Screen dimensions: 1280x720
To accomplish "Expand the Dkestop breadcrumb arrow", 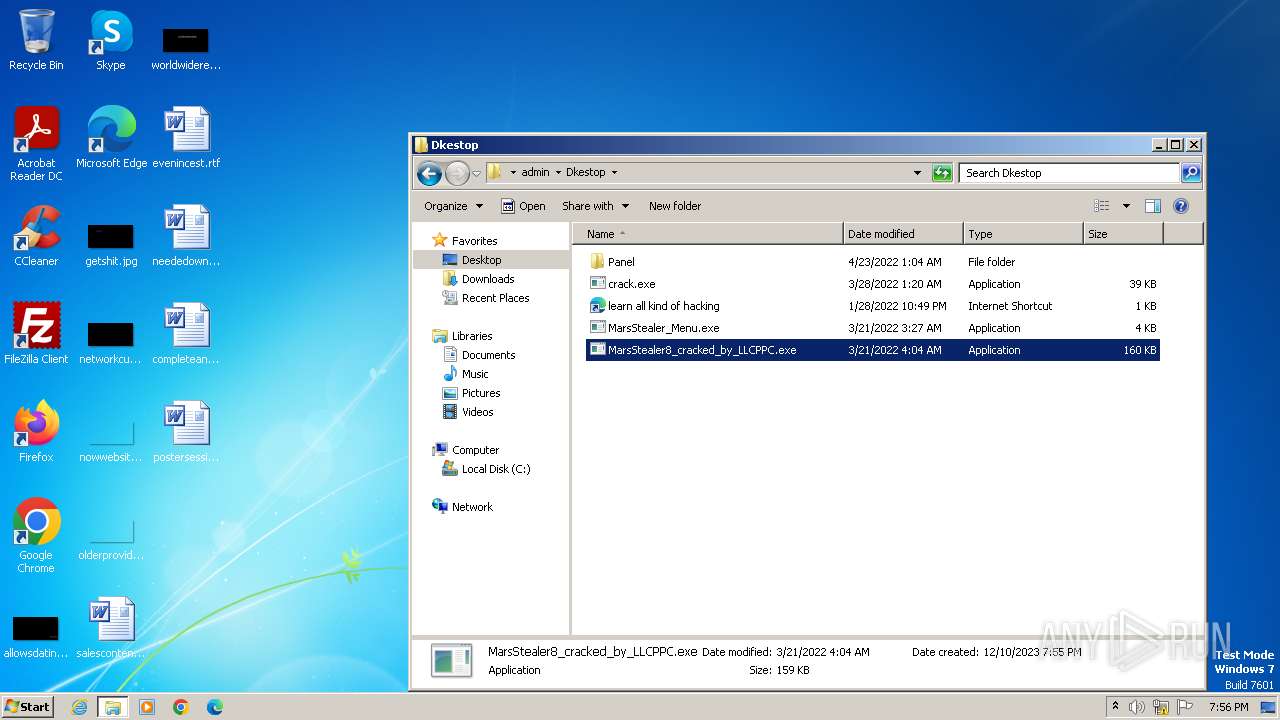I will pos(614,173).
